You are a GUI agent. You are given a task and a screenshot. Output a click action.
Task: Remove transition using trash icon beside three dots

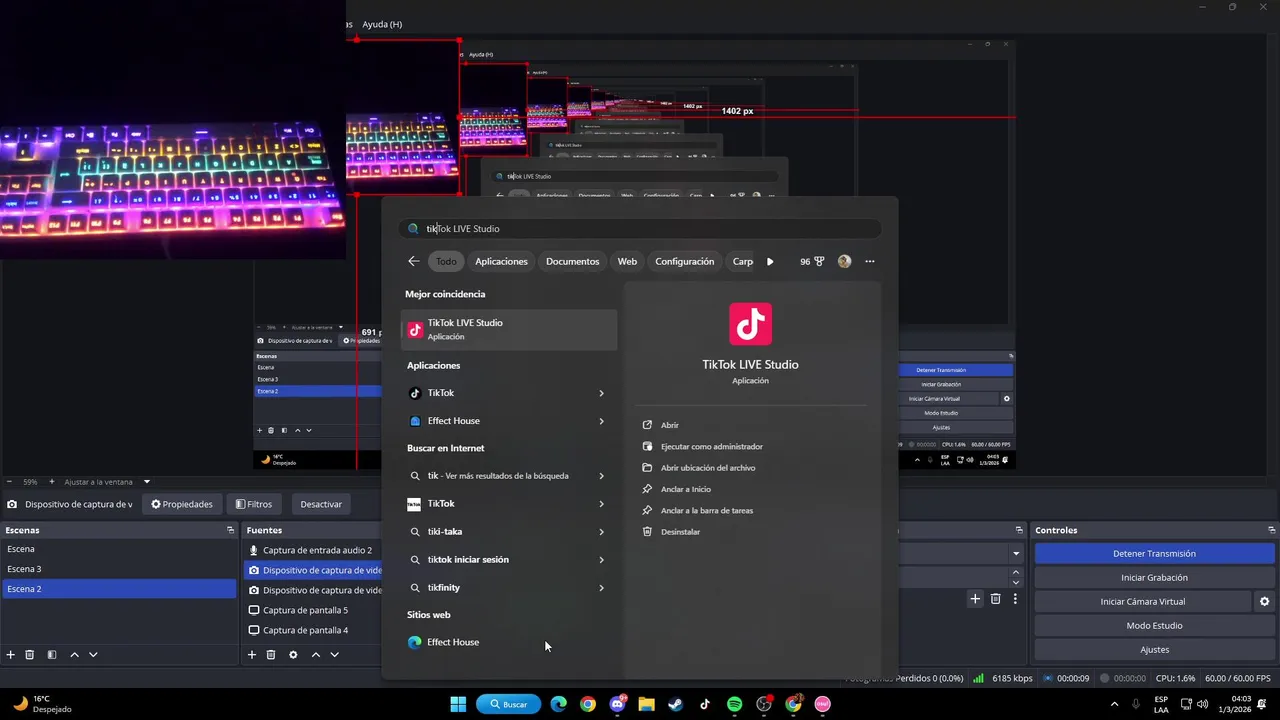[x=995, y=599]
